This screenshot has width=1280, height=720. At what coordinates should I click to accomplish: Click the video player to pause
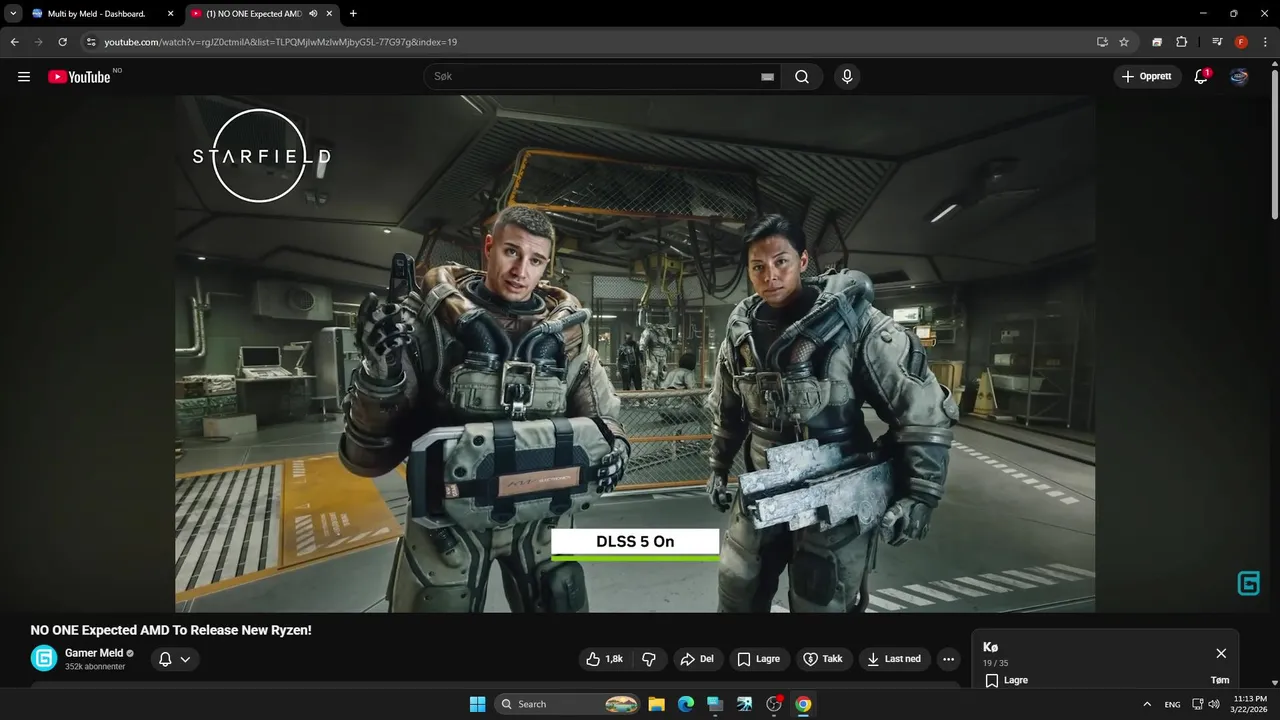click(x=635, y=354)
